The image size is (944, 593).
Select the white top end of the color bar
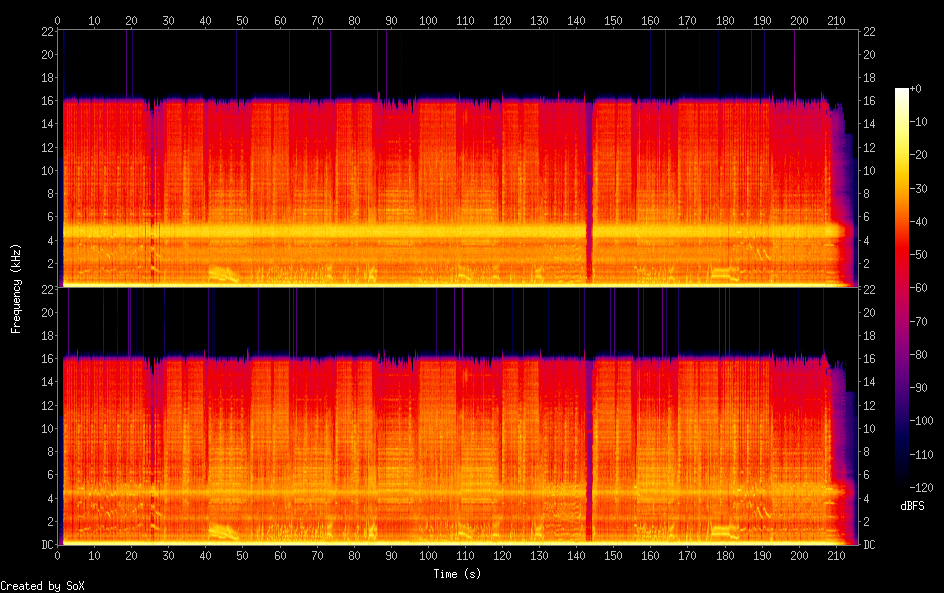[902, 92]
